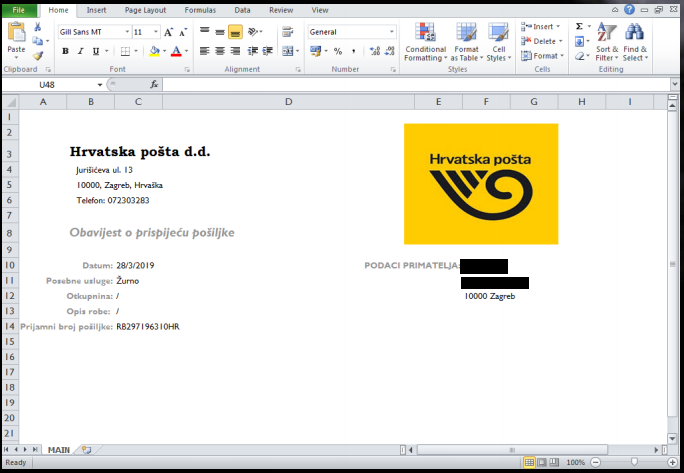Select the Cut scissors icon

tap(38, 27)
